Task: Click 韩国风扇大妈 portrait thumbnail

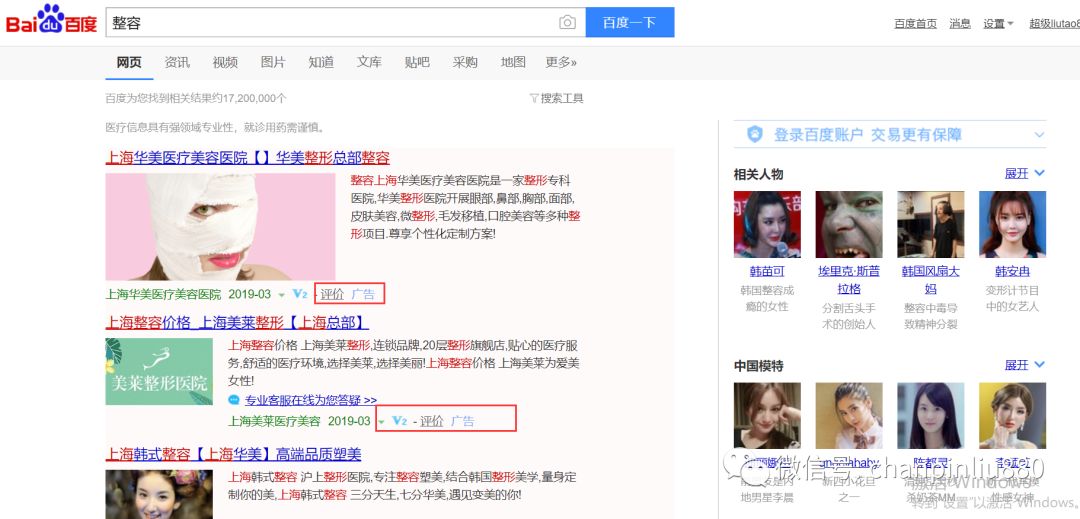Action: click(931, 224)
